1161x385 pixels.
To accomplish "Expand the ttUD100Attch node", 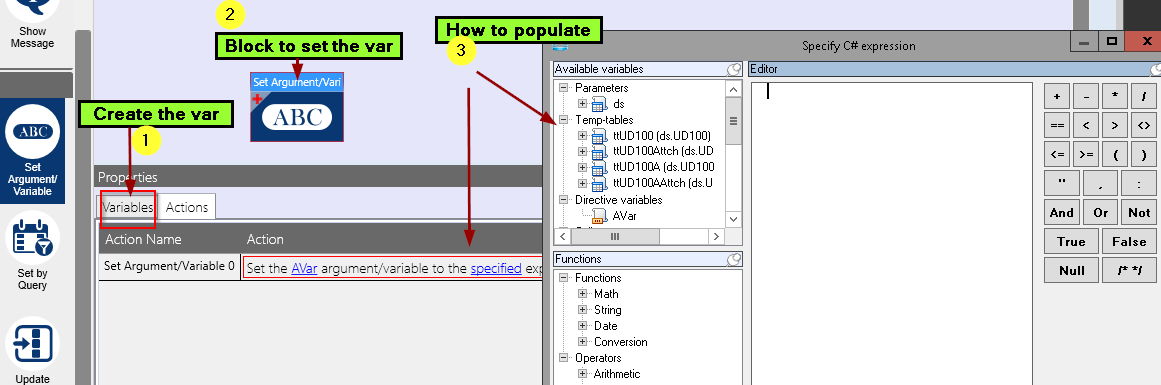I will click(x=583, y=152).
